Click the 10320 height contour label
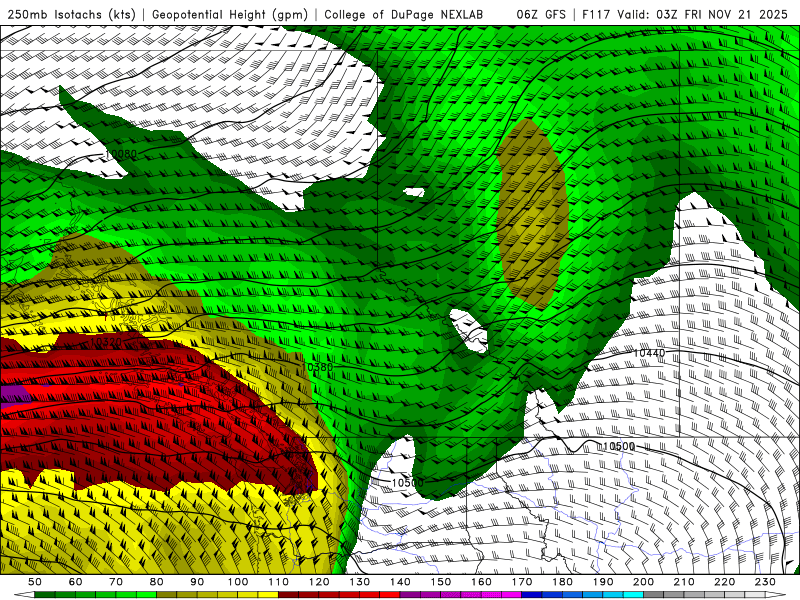This screenshot has width=800, height=600. click(106, 341)
